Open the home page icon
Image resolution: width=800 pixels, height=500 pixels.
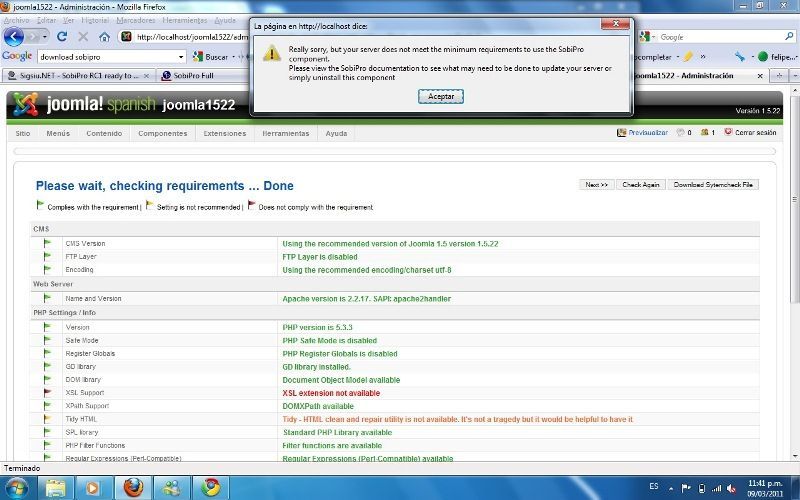105,37
